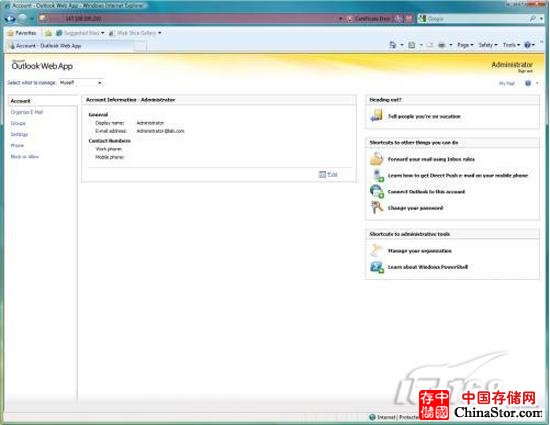This screenshot has height=425, width=550.
Task: Click the change password keys icon
Action: coord(377,208)
